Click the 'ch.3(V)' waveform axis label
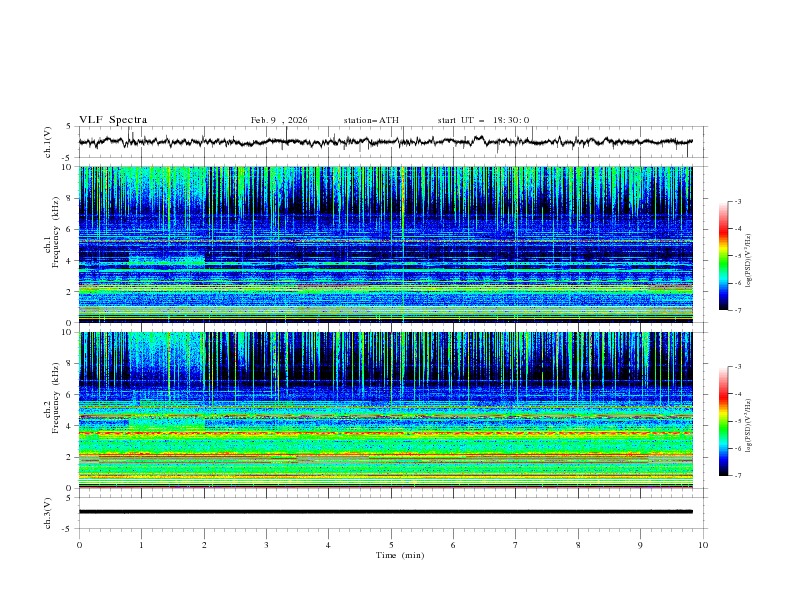792x612 pixels. tap(48, 513)
